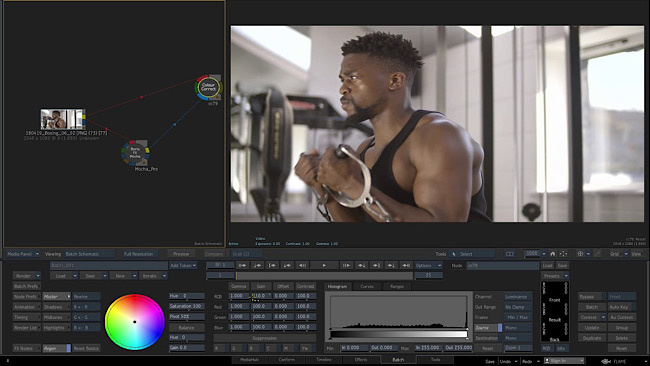Click the Balance button
This screenshot has width=650, height=366.
tap(187, 327)
